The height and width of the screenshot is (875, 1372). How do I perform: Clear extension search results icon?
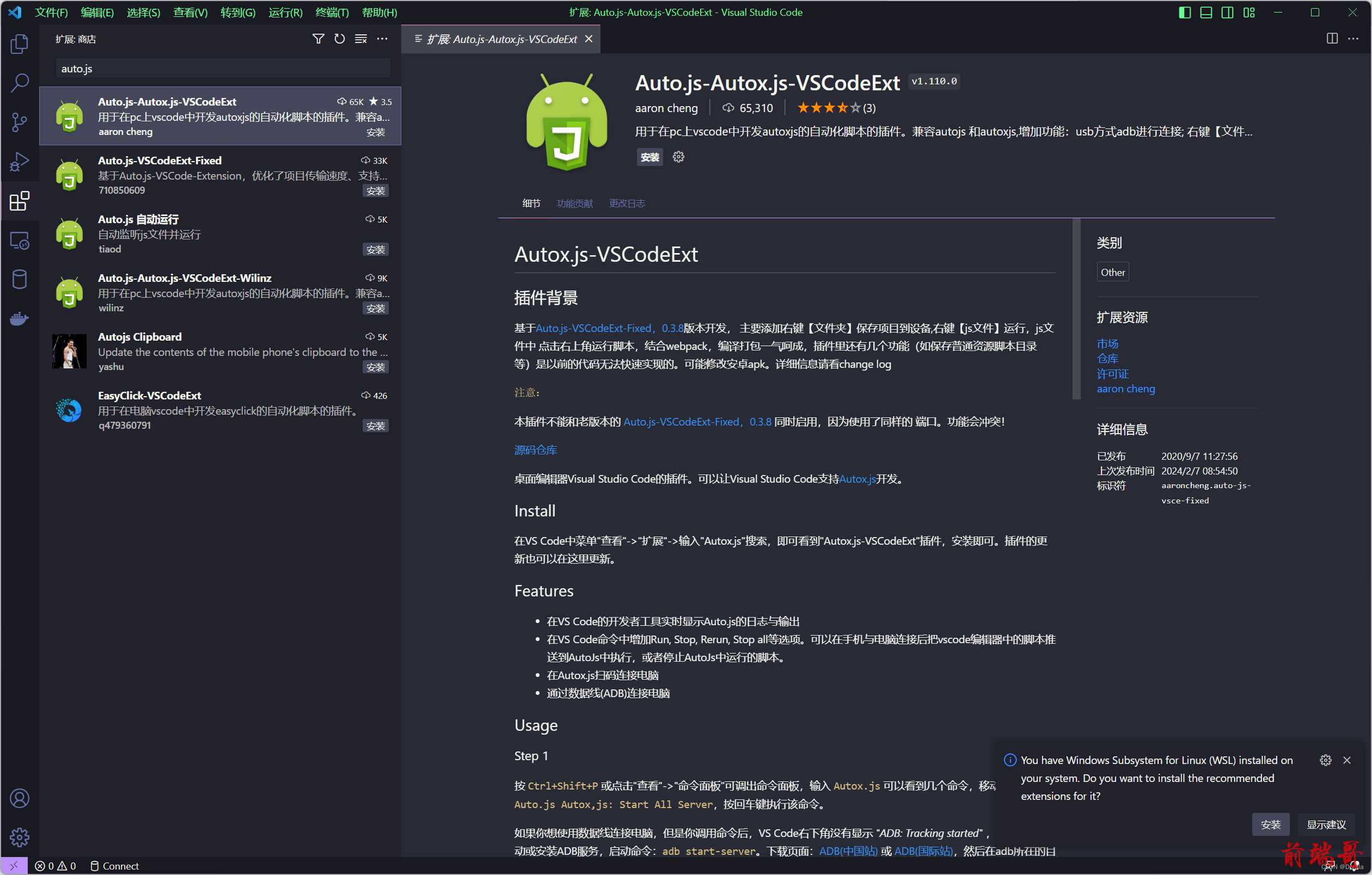coord(360,39)
